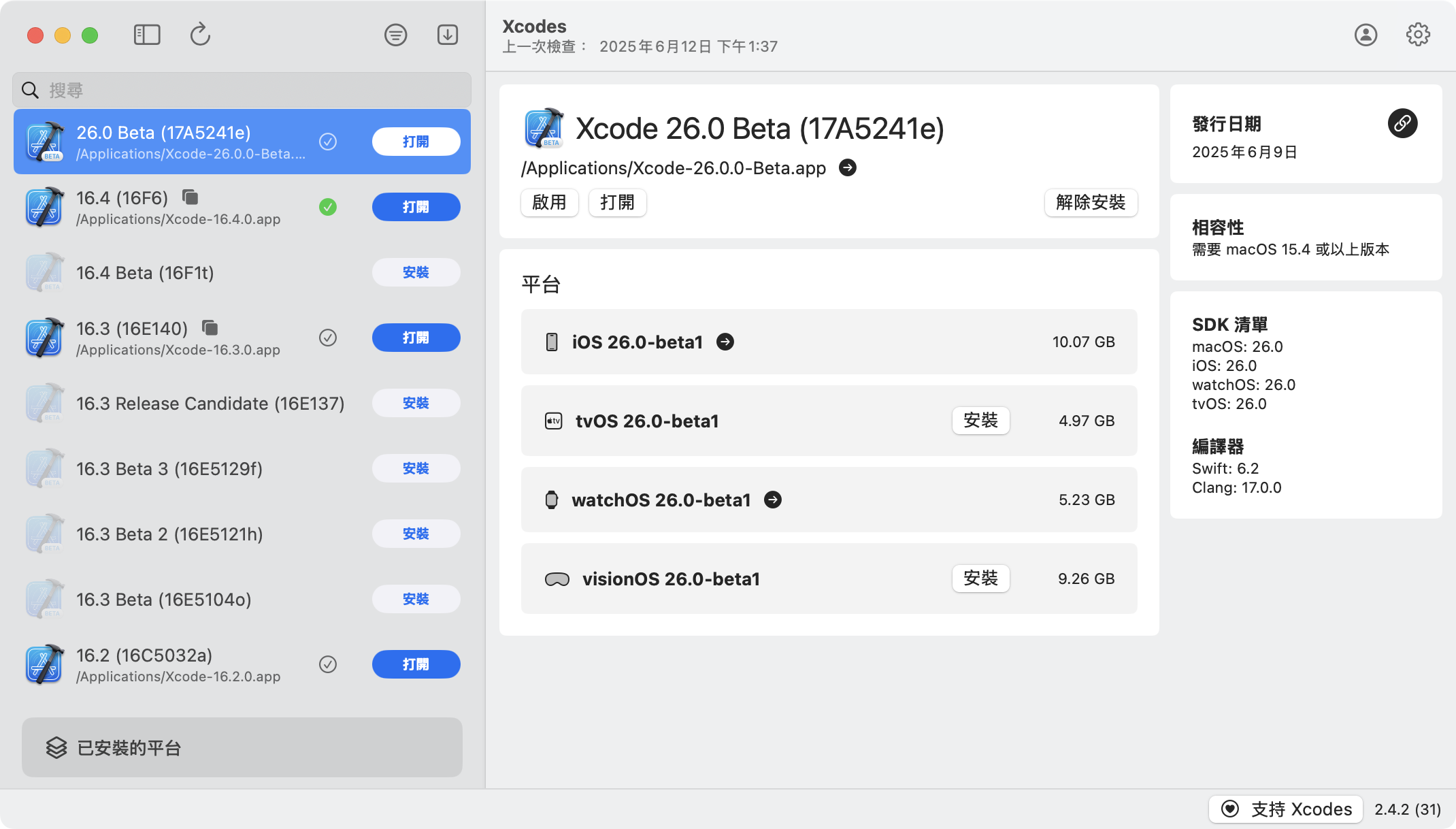
Task: Select 16.3 Beta 2 (16E5121h) row
Action: pos(242,534)
